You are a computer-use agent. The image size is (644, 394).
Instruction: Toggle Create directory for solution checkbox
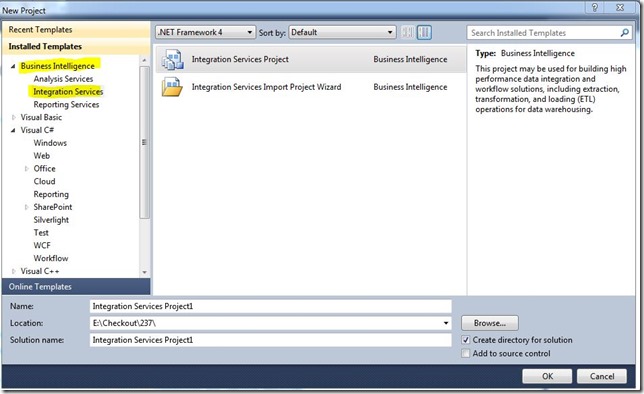coord(465,340)
